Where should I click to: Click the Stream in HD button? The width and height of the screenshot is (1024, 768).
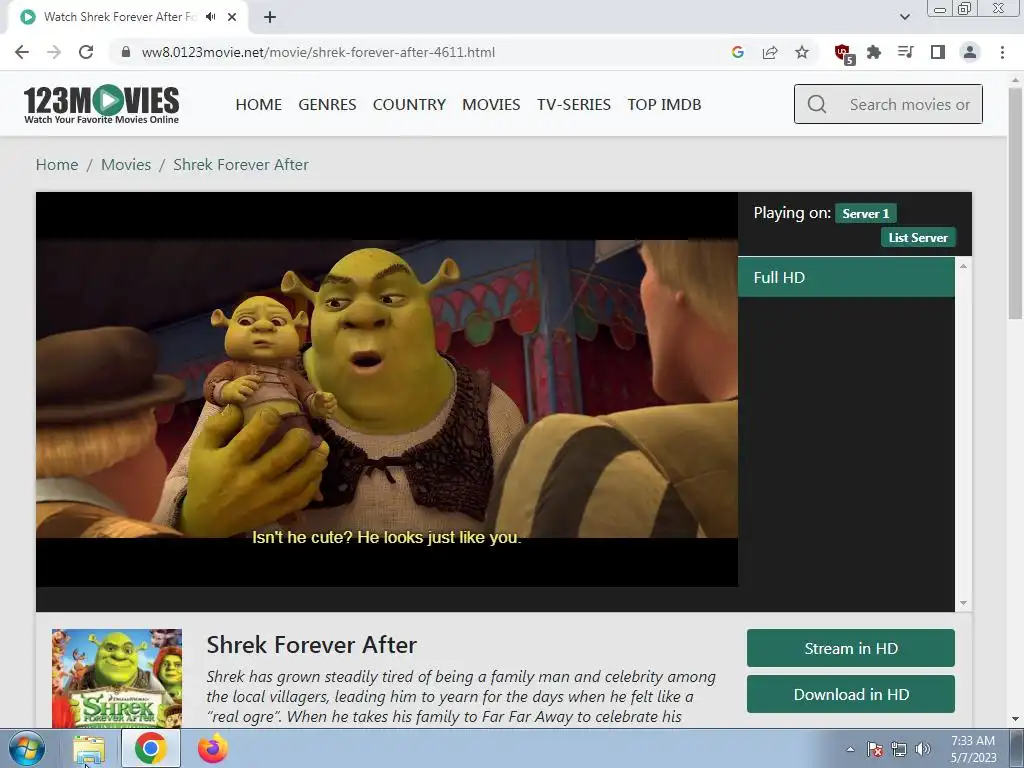click(850, 648)
